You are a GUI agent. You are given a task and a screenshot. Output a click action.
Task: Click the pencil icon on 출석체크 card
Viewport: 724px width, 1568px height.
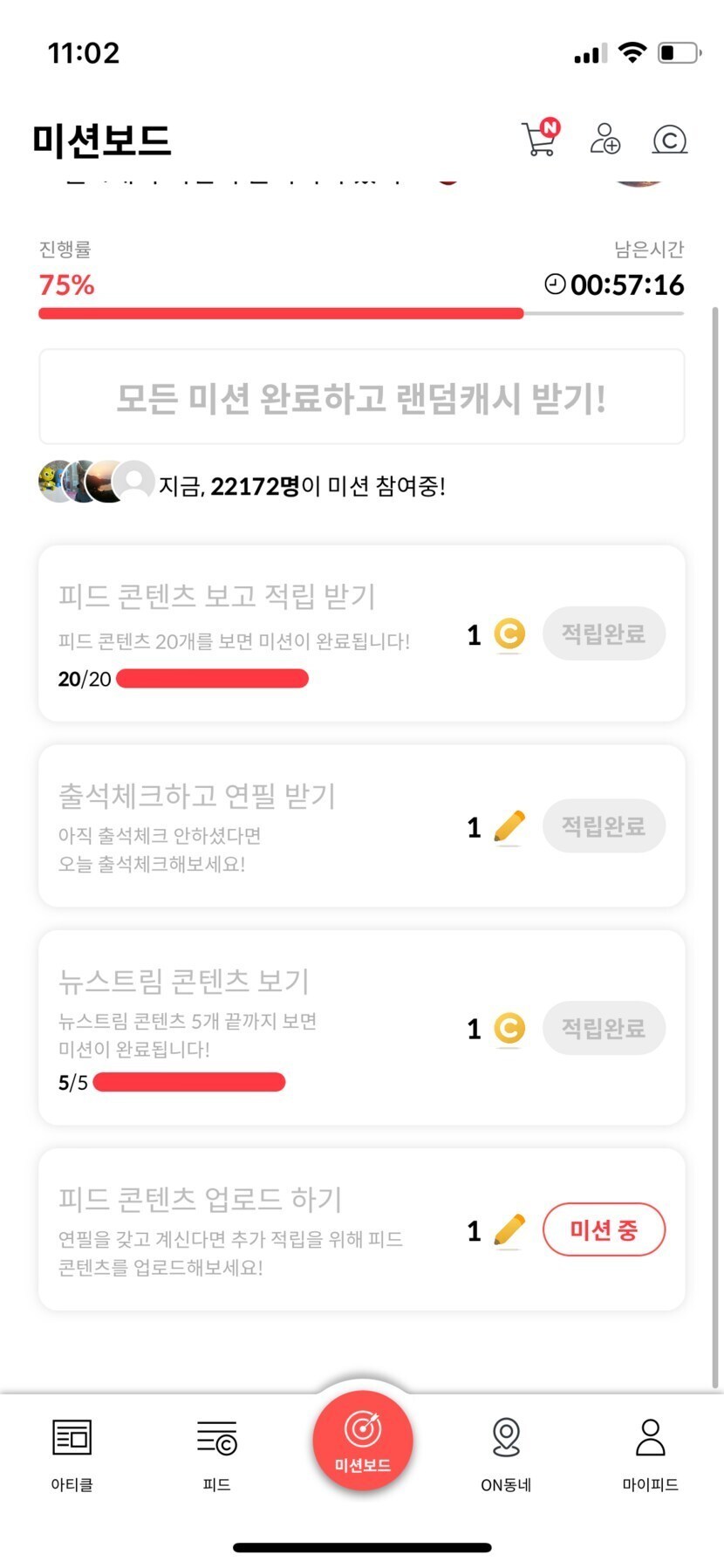pos(509,826)
